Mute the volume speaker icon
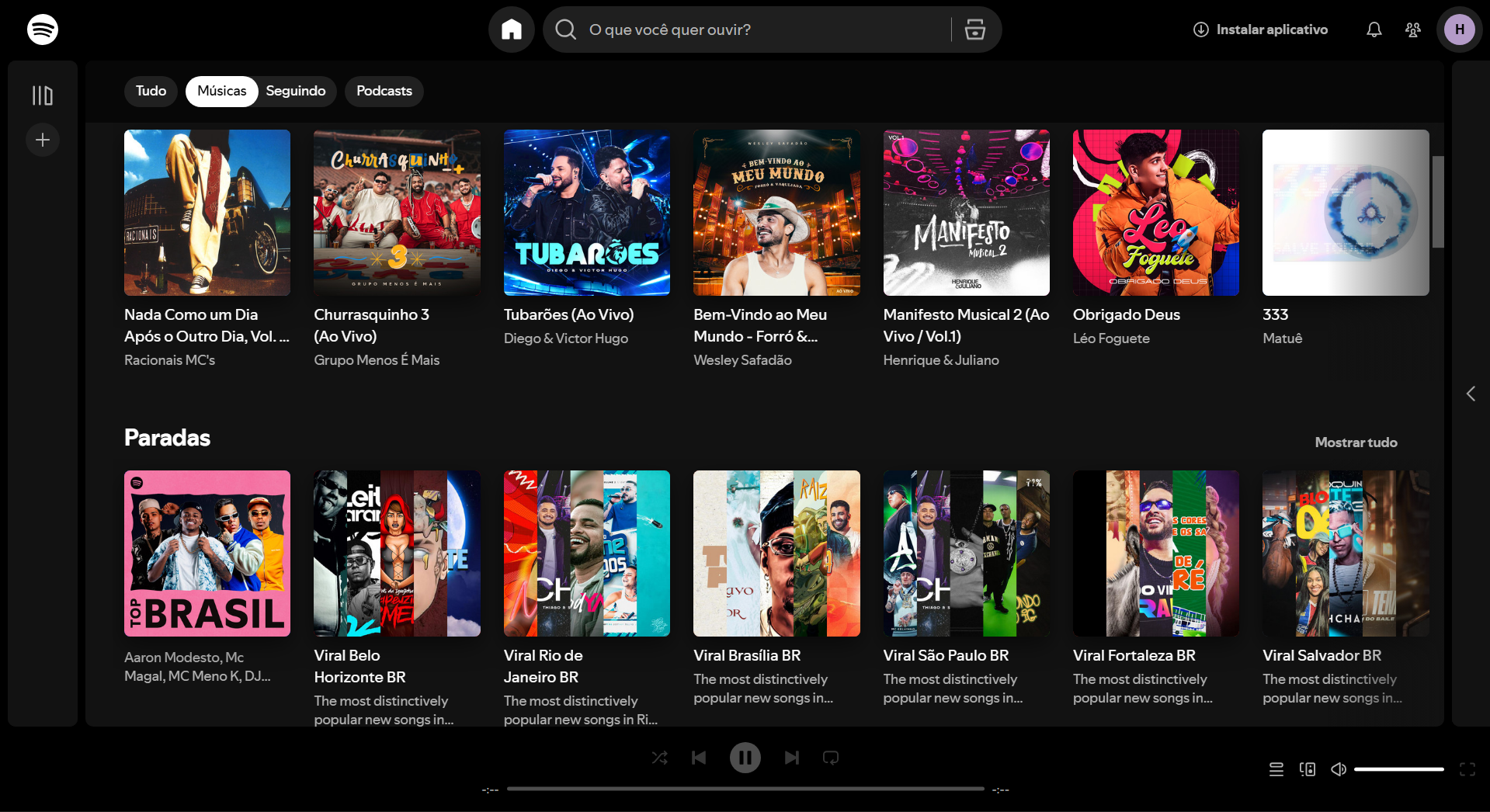Image resolution: width=1490 pixels, height=812 pixels. pos(1339,769)
